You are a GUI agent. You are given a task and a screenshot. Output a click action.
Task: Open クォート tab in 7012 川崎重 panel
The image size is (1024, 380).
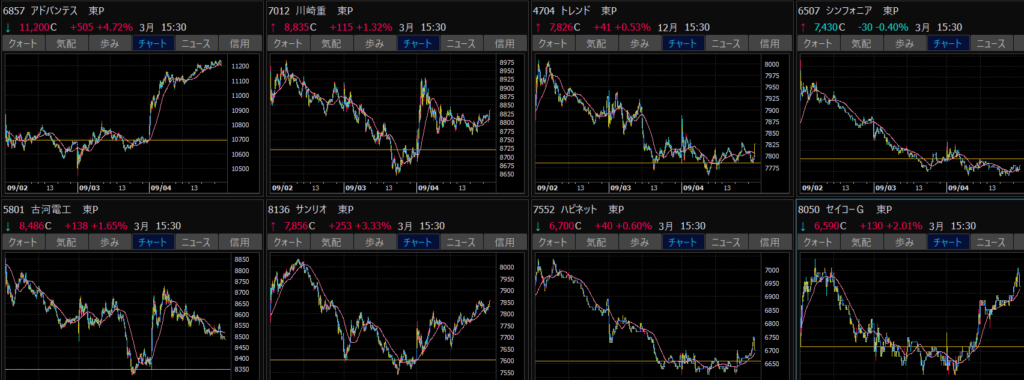pos(289,44)
